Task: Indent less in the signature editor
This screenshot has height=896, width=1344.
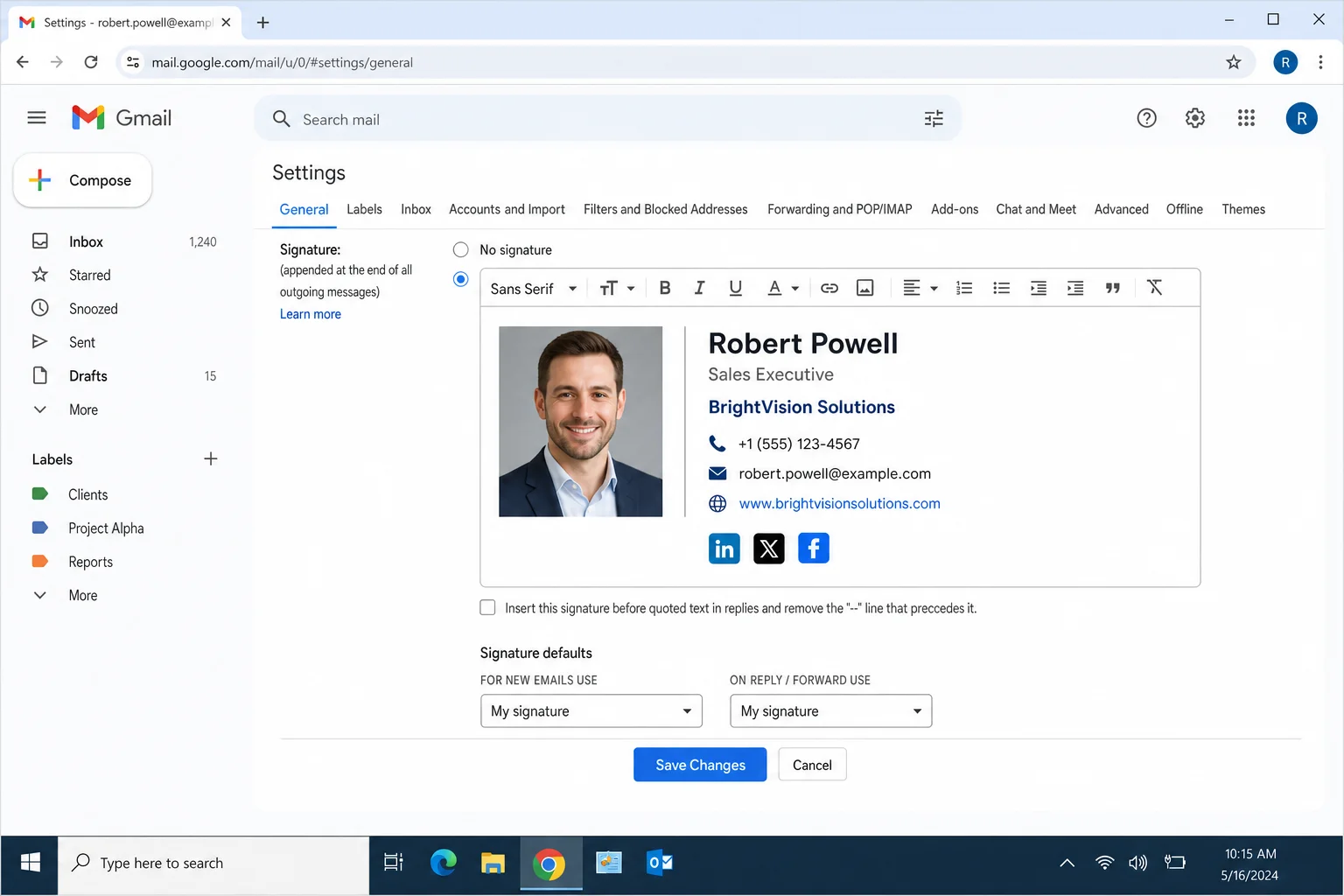Action: coord(1039,288)
